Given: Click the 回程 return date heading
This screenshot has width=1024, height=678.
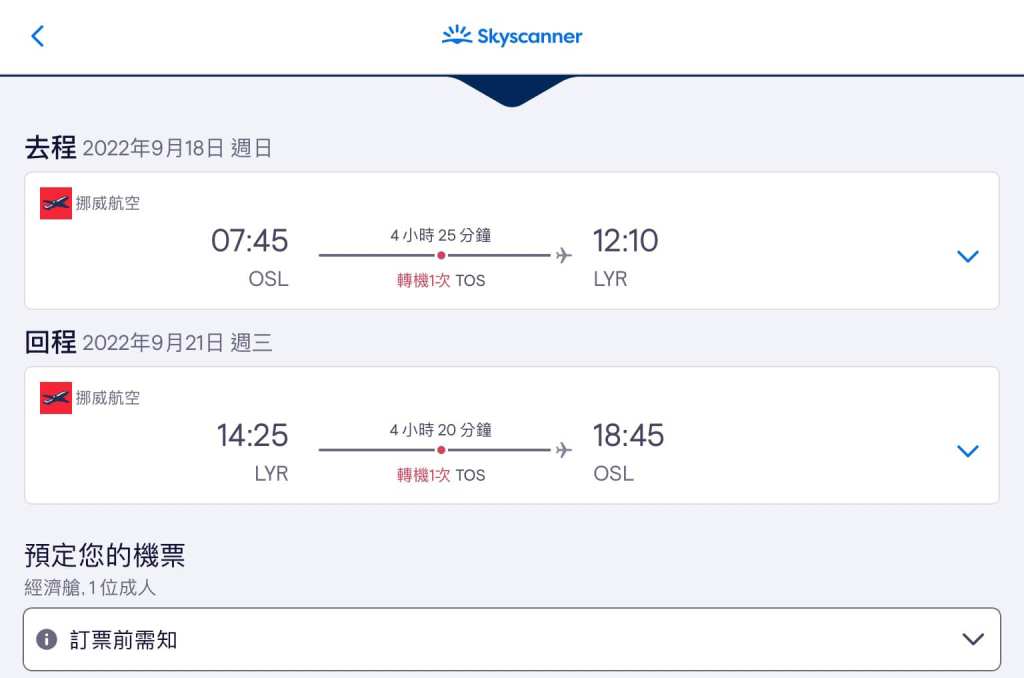Looking at the screenshot, I should (x=148, y=343).
